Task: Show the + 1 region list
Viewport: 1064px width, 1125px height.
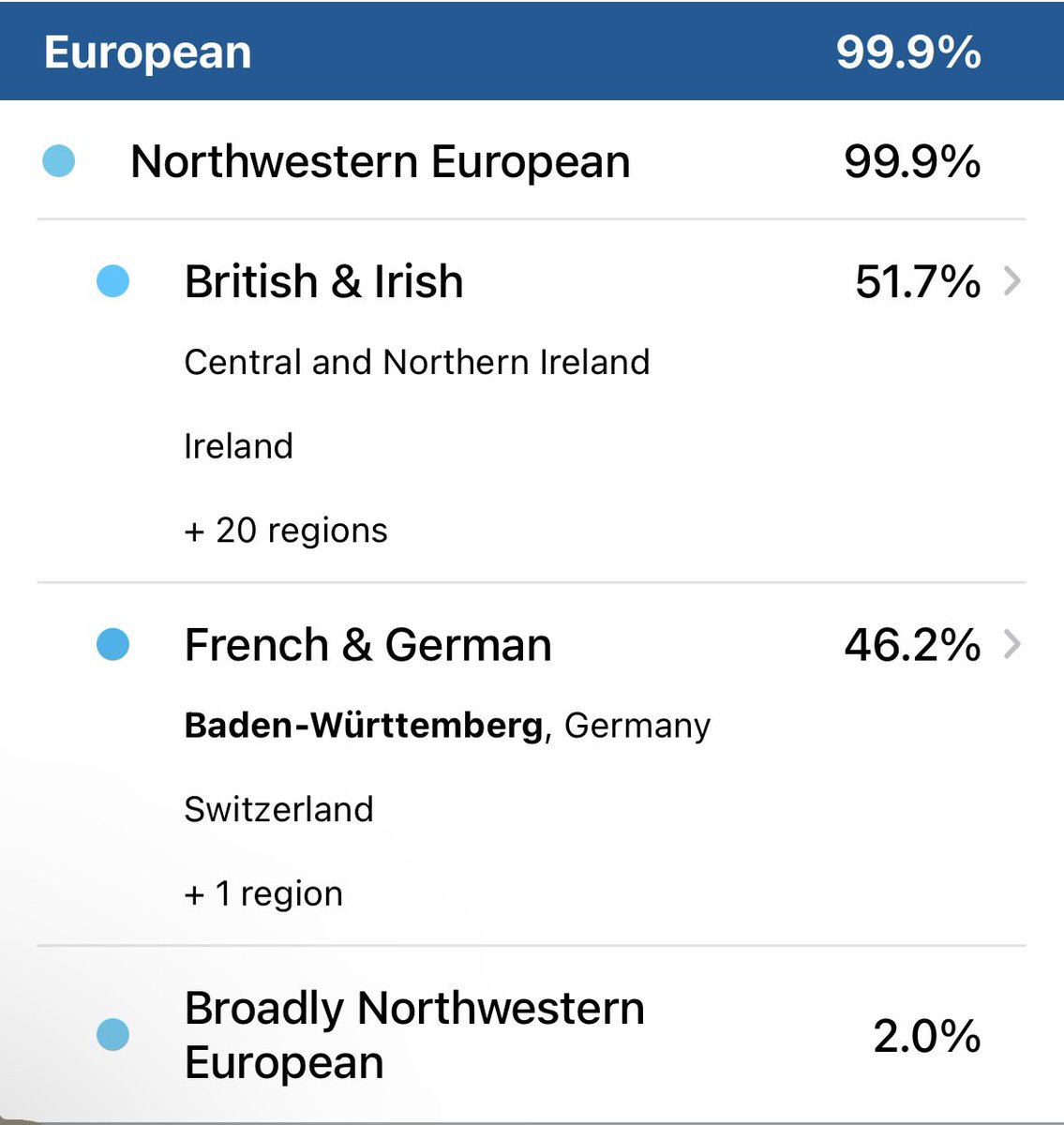Action: (x=263, y=894)
